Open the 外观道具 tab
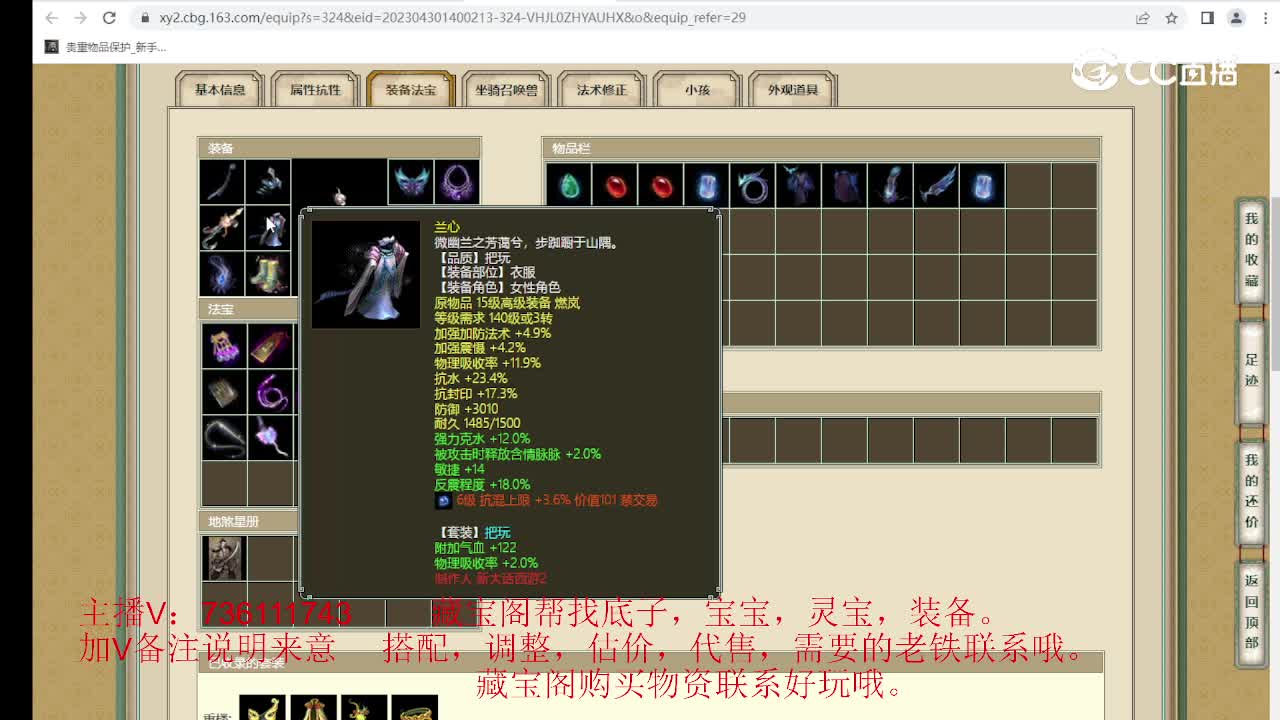Screen dimensions: 1280x720 coord(793,89)
